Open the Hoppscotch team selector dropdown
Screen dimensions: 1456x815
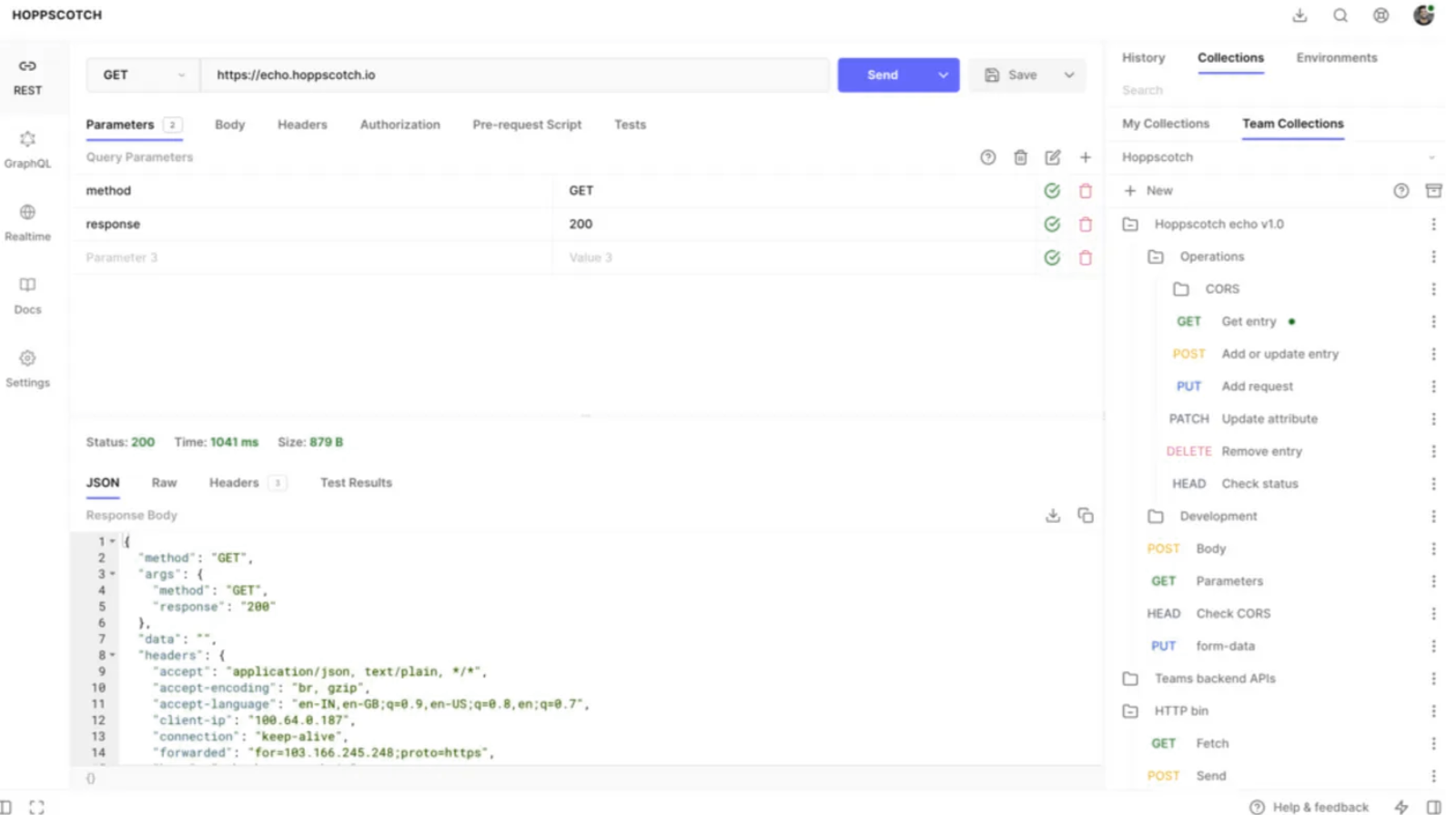tap(1278, 157)
